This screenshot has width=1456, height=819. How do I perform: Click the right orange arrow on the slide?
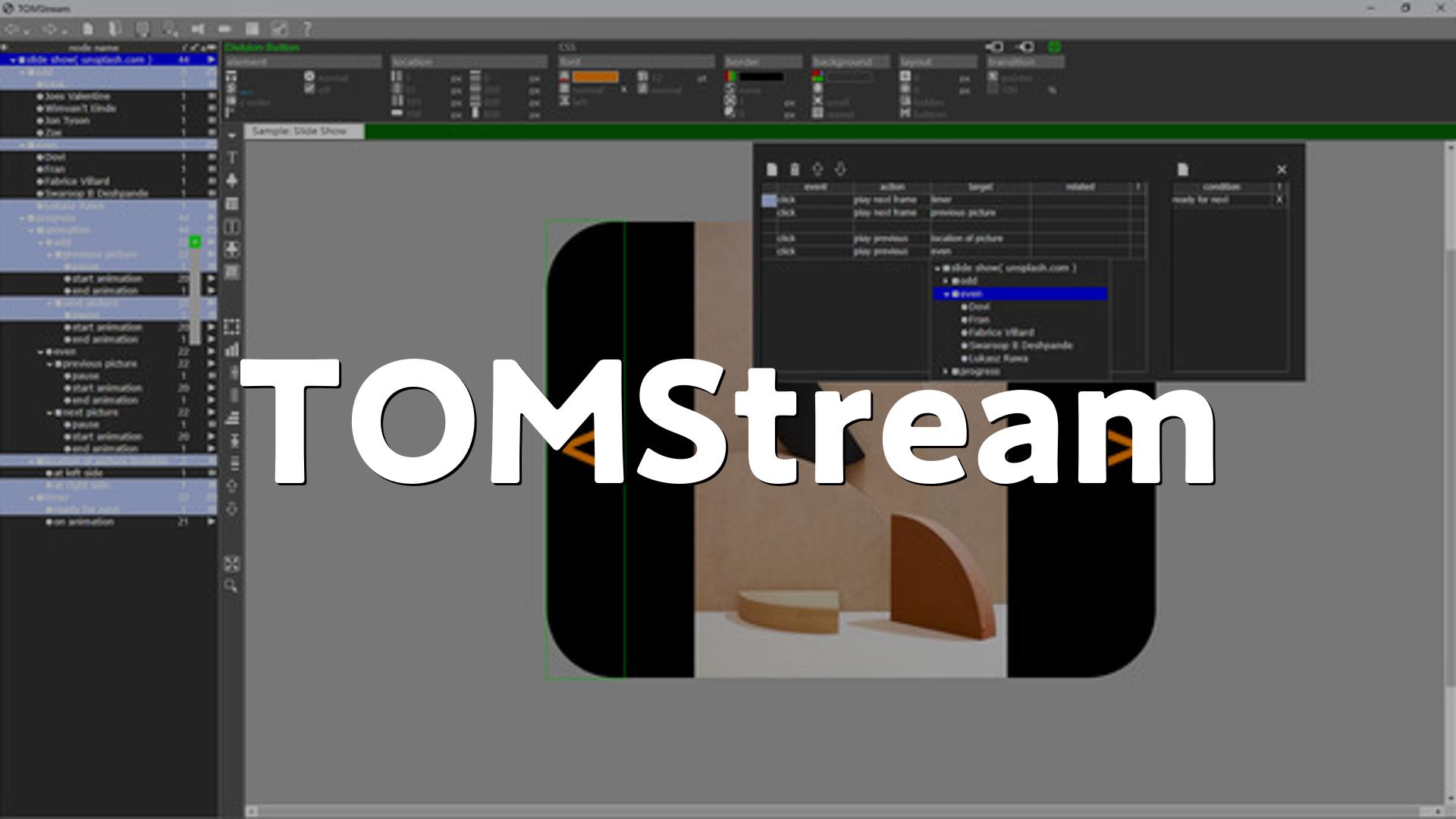[1119, 448]
